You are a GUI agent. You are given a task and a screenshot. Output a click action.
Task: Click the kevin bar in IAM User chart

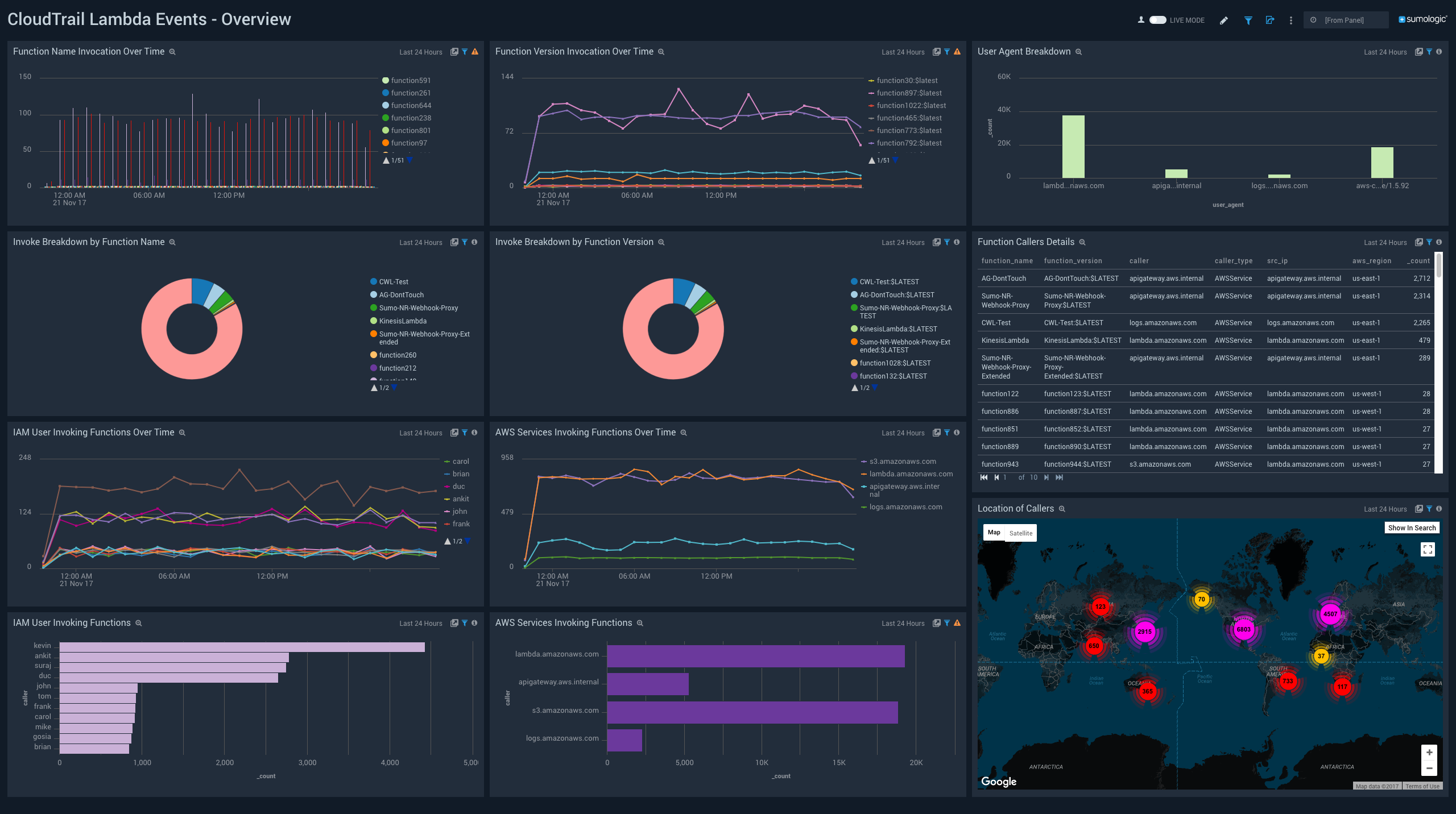click(242, 647)
